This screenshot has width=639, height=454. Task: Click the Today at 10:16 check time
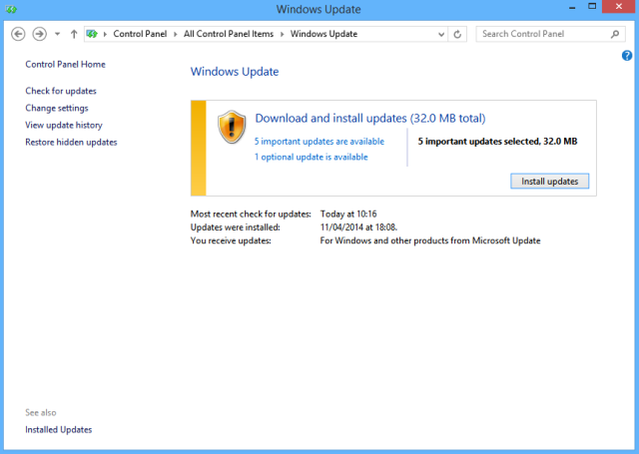coord(348,214)
